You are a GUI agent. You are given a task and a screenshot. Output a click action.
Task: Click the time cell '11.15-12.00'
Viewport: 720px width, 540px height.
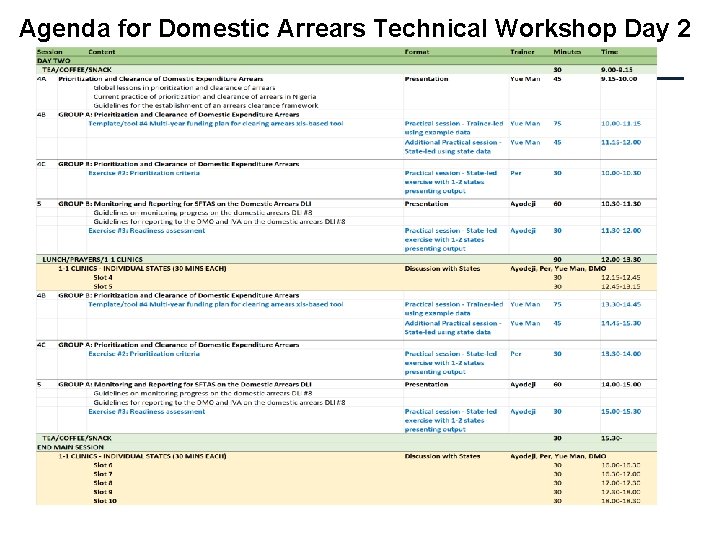point(621,142)
